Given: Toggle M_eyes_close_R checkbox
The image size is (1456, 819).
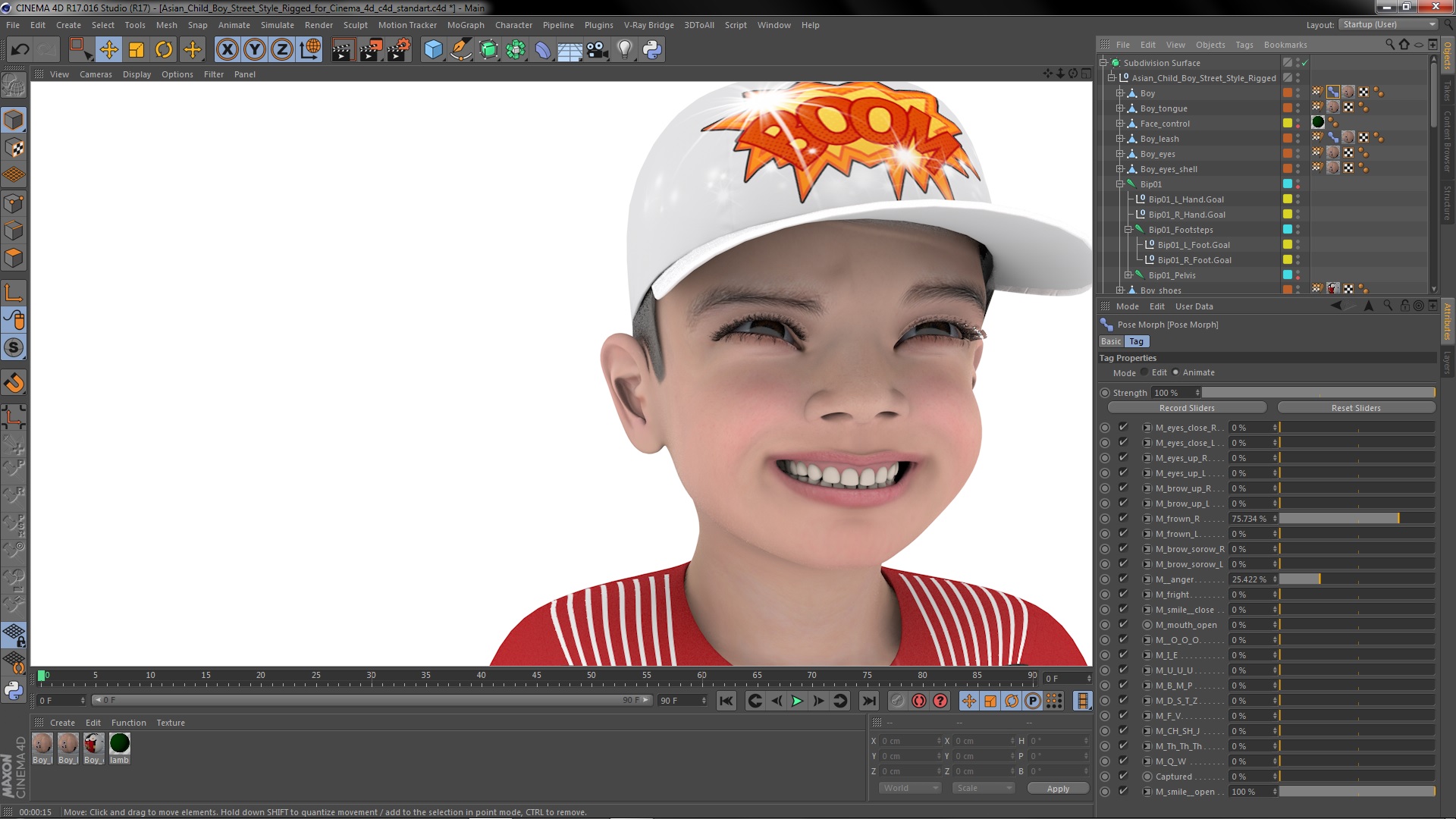Looking at the screenshot, I should [x=1123, y=428].
